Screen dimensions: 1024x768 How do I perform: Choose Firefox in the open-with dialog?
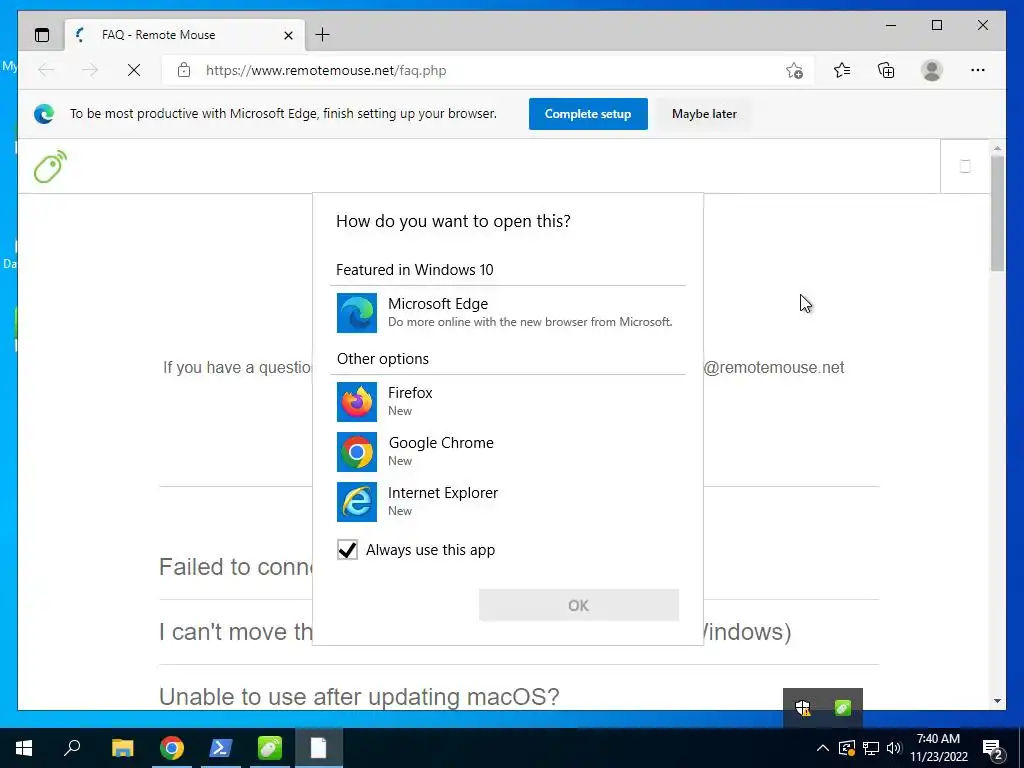[x=507, y=402]
